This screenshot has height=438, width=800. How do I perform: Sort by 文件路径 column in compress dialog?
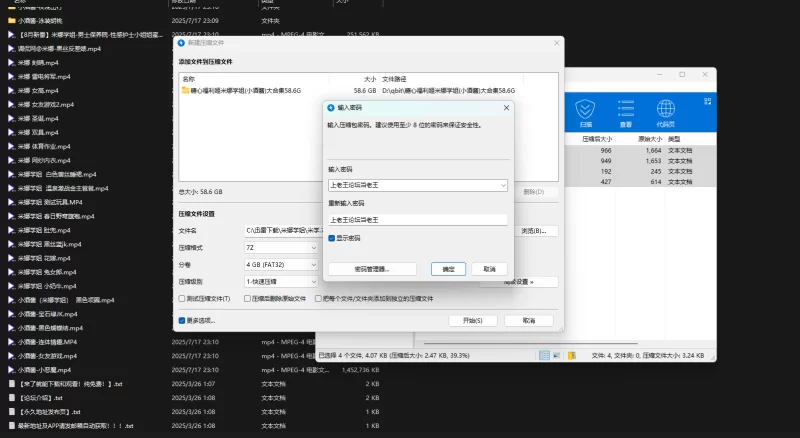[394, 79]
